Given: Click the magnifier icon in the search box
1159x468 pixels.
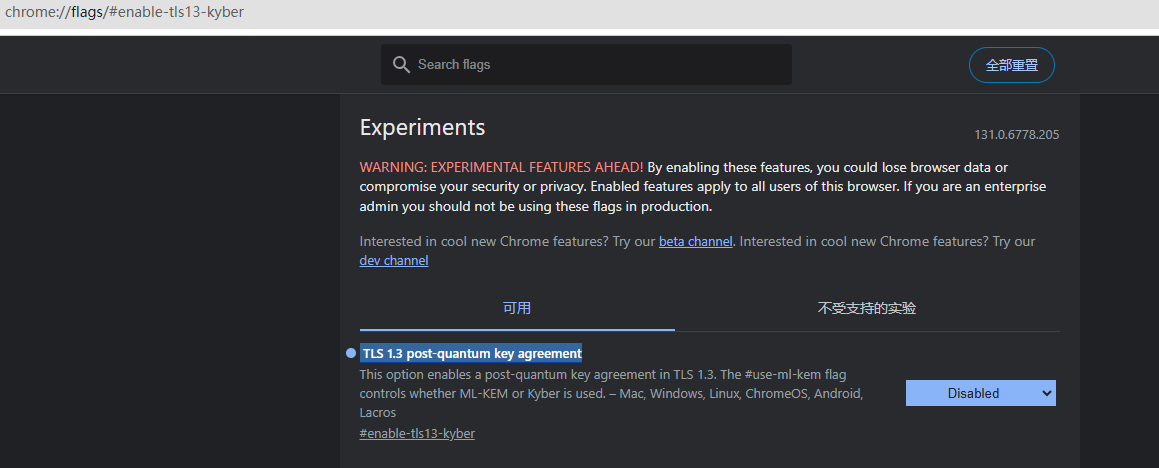Looking at the screenshot, I should pos(401,65).
